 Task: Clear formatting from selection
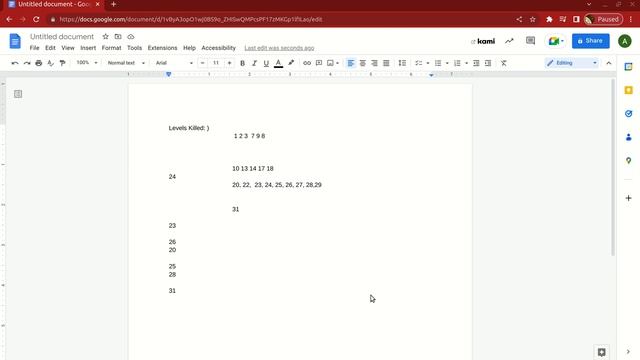coord(504,63)
